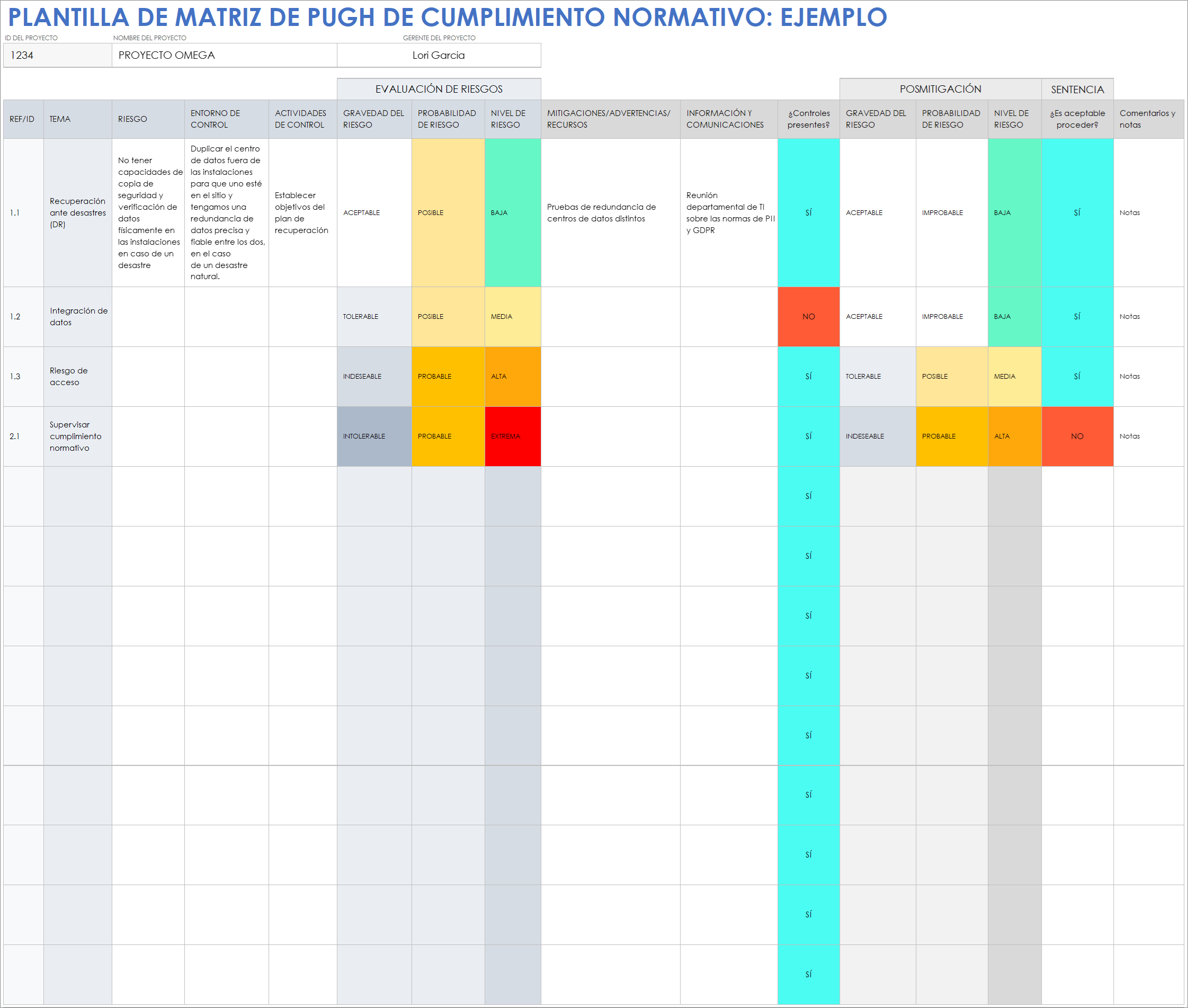Select the Reunión departamental de TI cell

[729, 212]
